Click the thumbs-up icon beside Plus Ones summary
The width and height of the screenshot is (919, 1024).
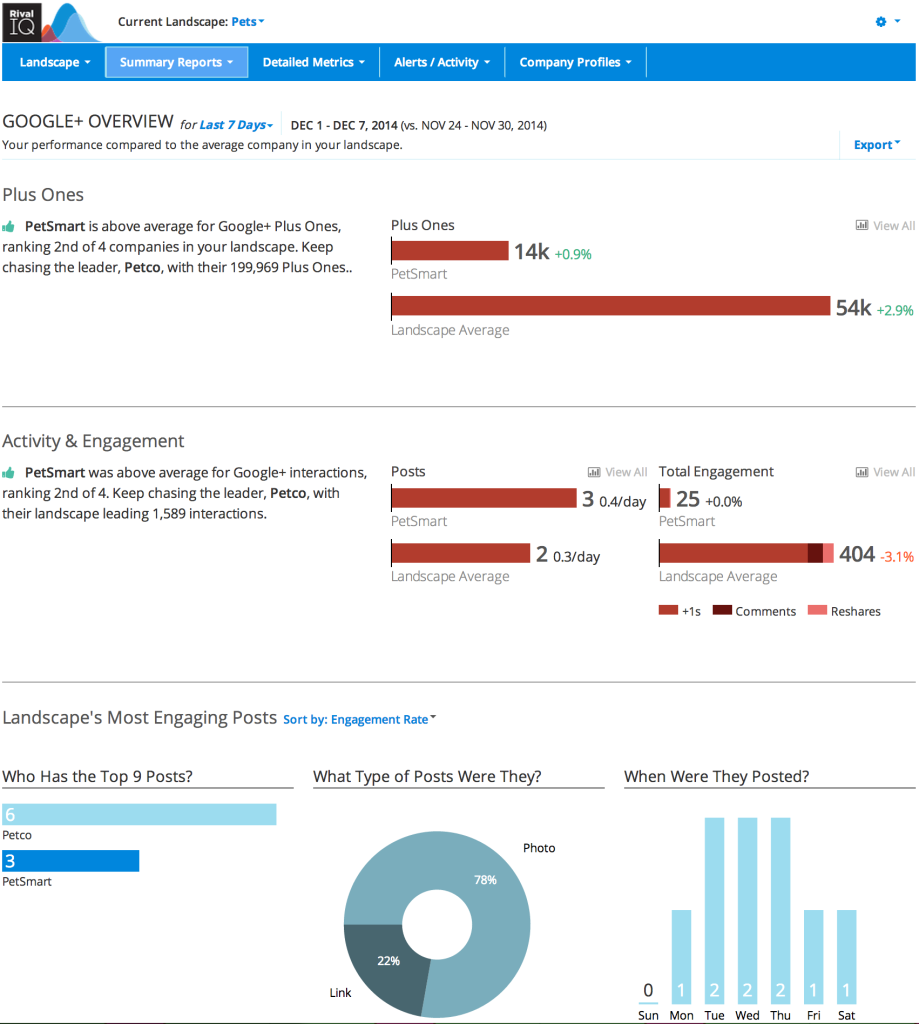tap(8, 227)
